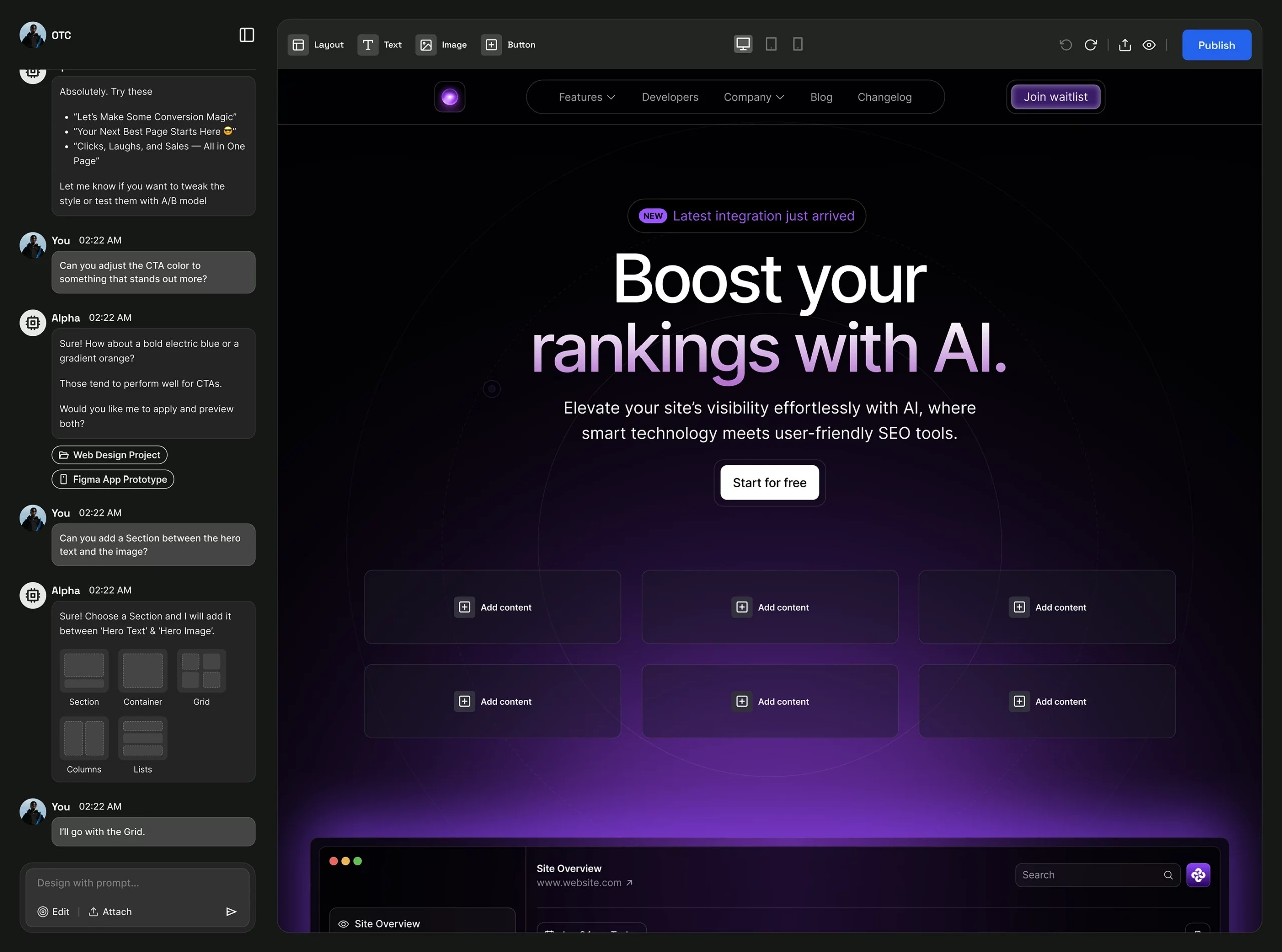Switch to desktop viewport preview
Screen dimensions: 1282x952
743,43
